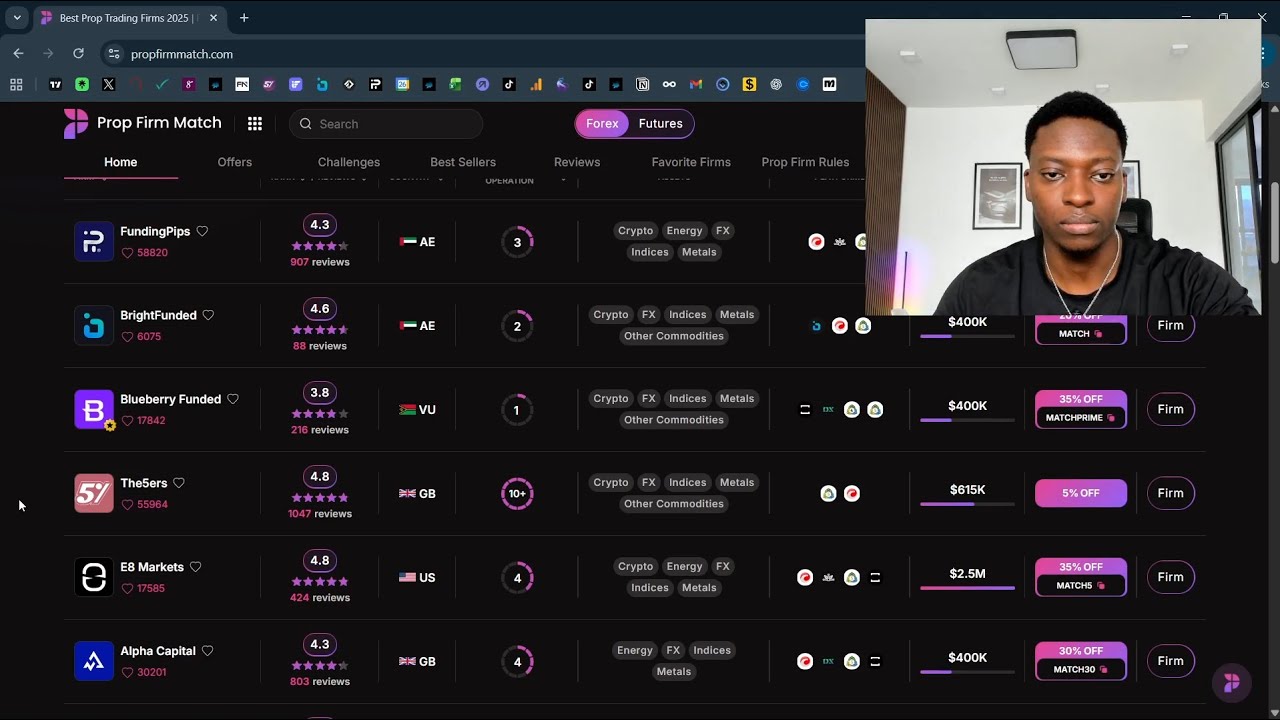1280x720 pixels.
Task: Copy the MATCH30 code with its copy icon
Action: tap(1103, 670)
